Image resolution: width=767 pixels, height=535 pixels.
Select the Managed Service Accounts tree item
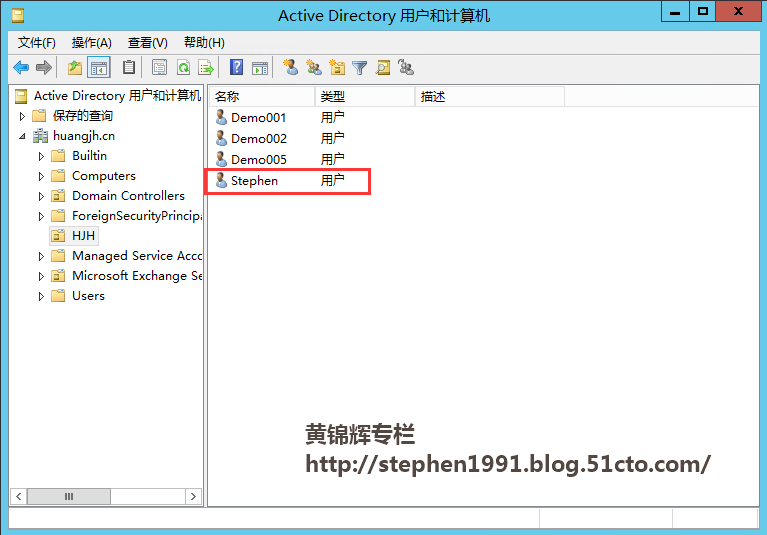(x=137, y=256)
